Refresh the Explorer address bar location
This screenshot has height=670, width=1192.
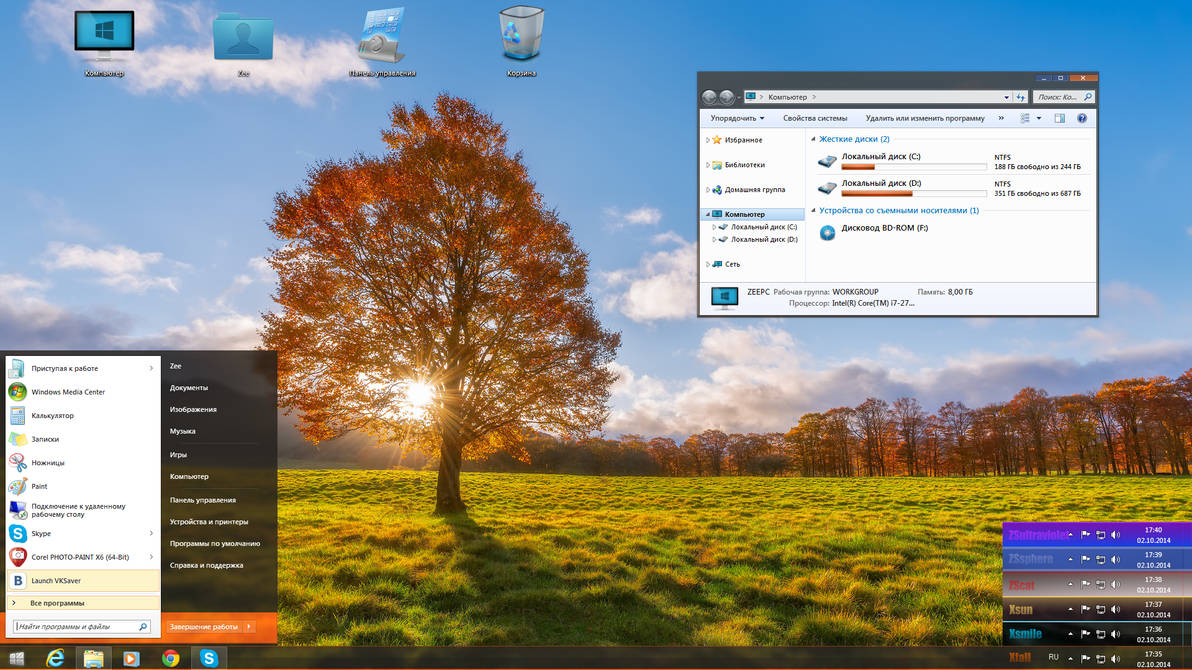click(x=1021, y=97)
